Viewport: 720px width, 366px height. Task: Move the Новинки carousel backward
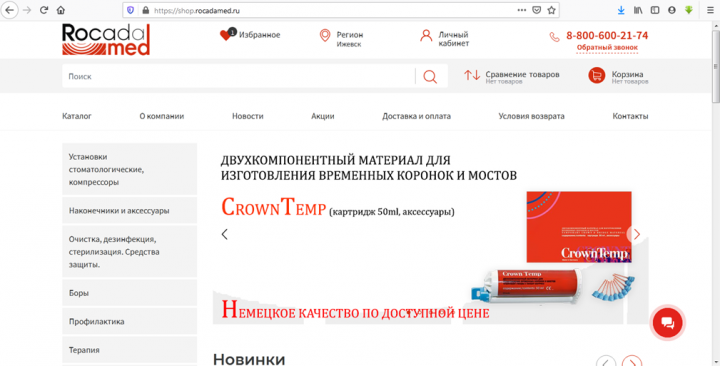[x=606, y=361]
